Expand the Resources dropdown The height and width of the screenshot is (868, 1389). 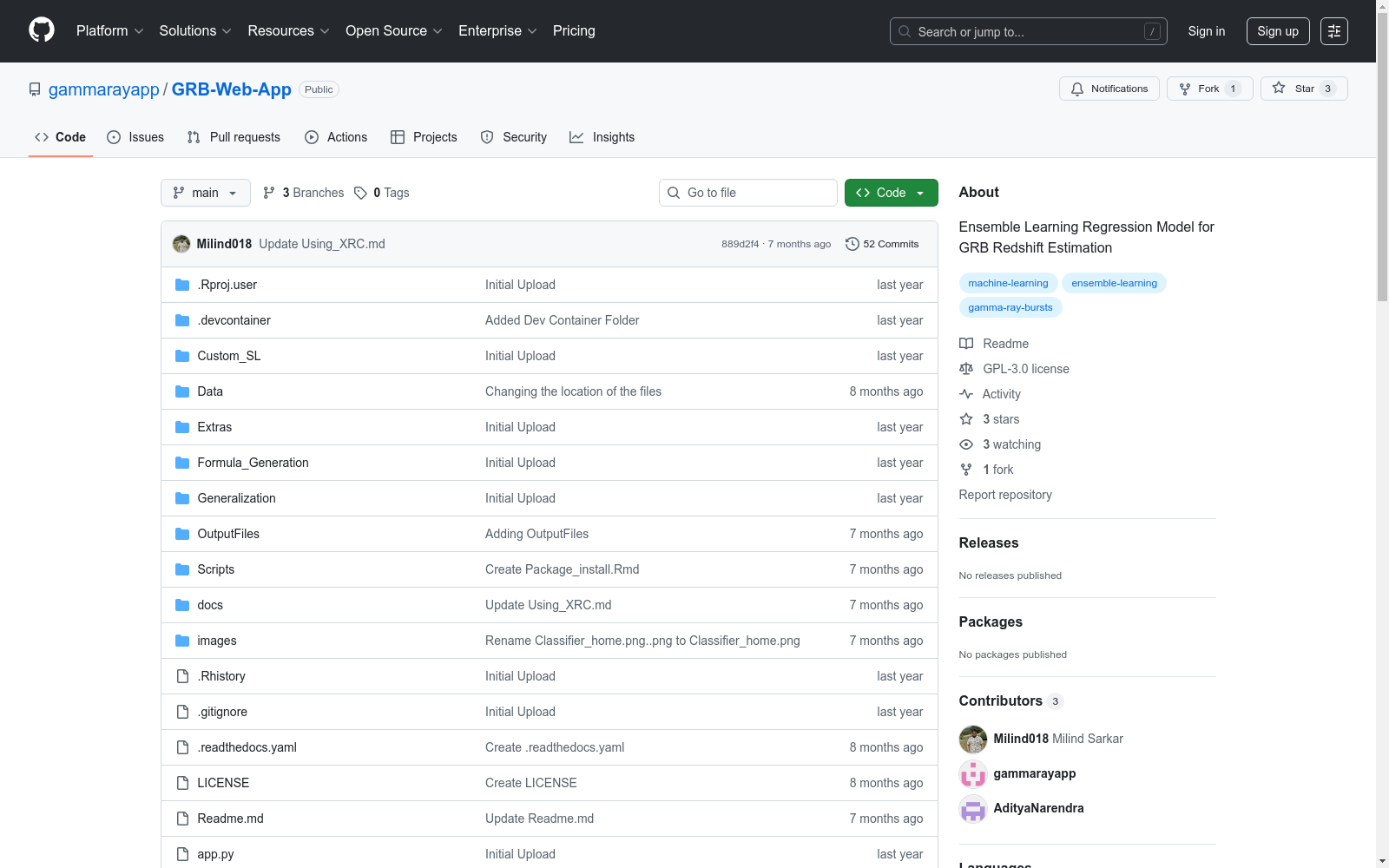click(x=288, y=31)
